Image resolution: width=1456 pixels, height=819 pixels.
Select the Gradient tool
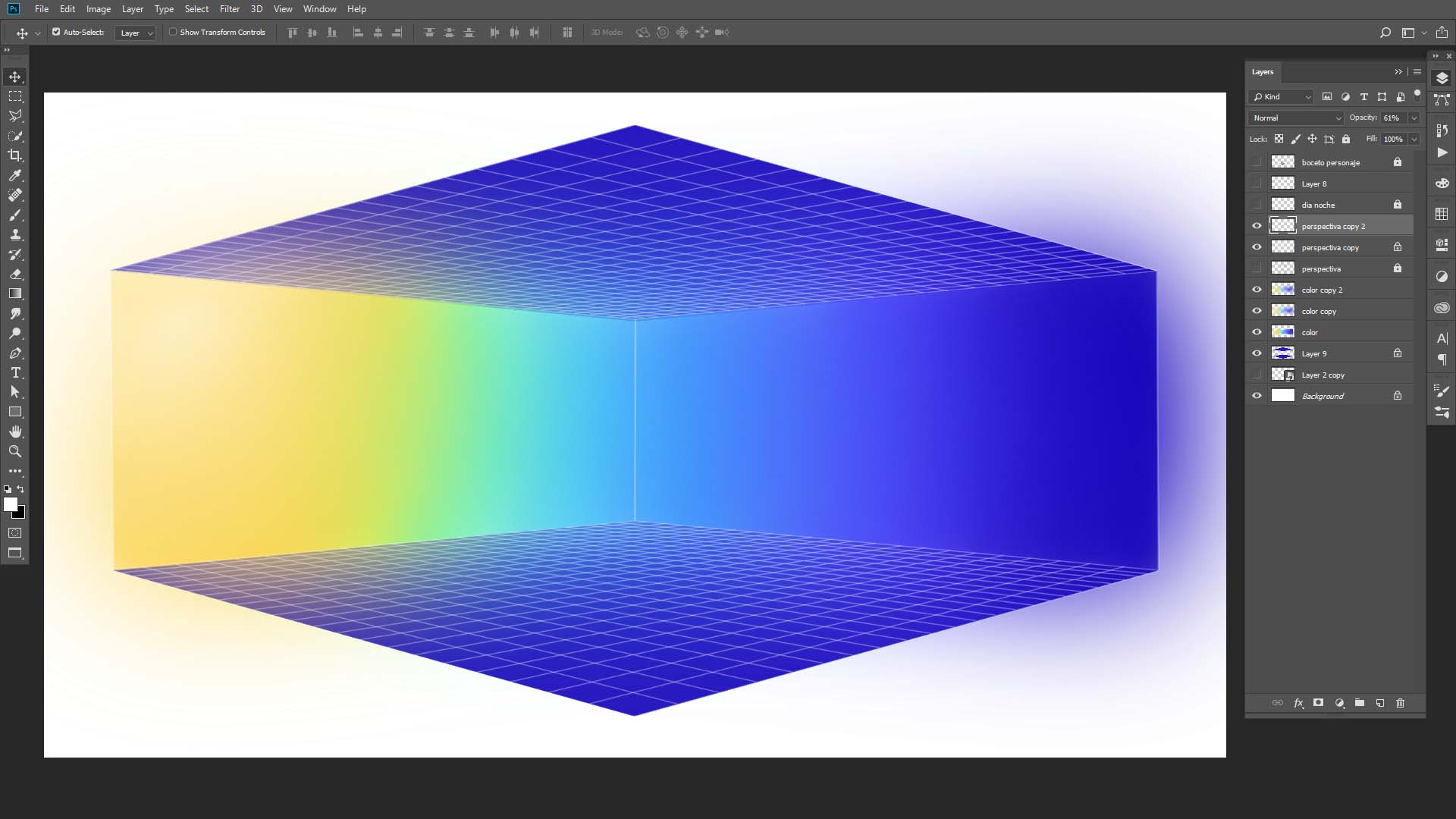point(15,293)
